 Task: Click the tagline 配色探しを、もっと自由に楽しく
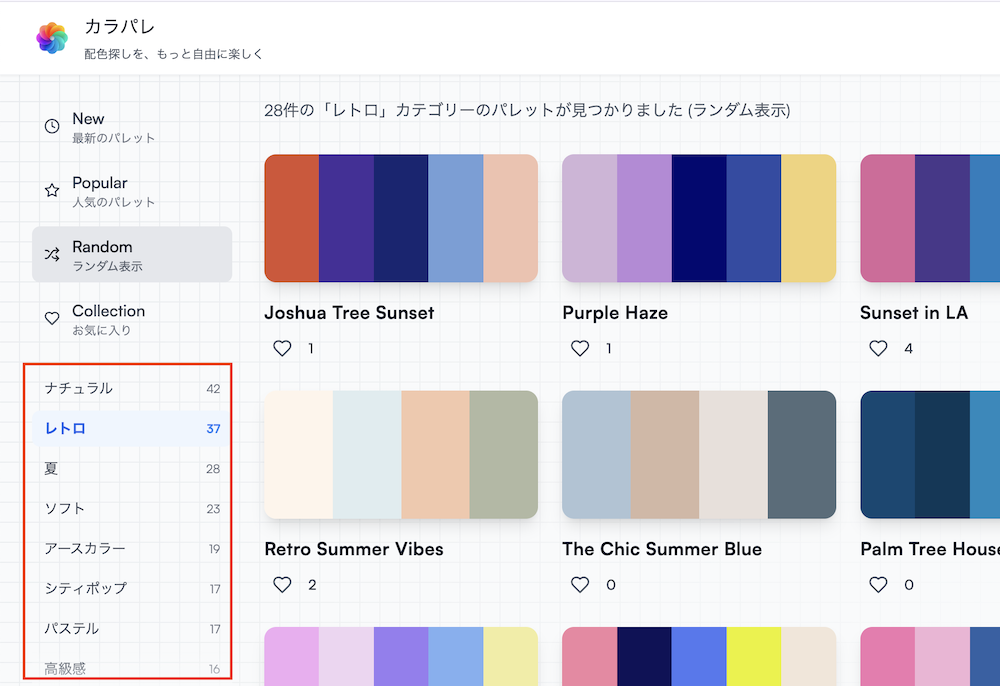[x=173, y=54]
